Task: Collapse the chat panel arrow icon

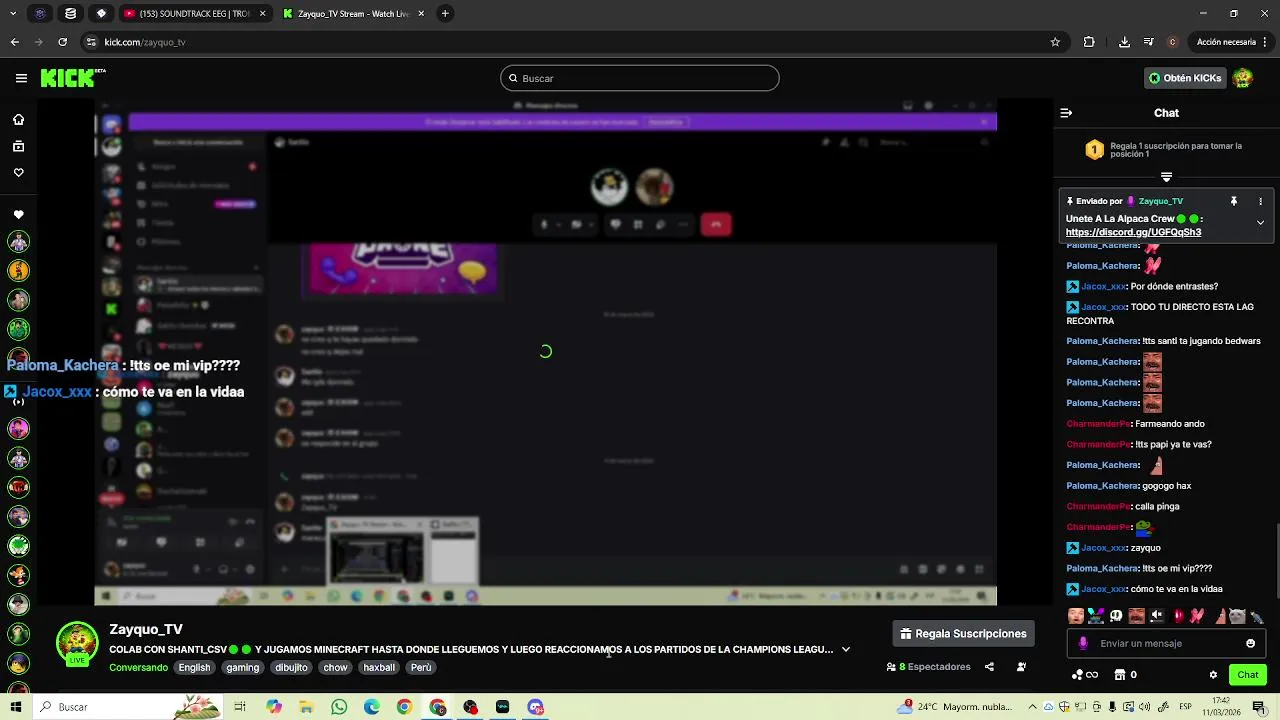Action: 1066,113
